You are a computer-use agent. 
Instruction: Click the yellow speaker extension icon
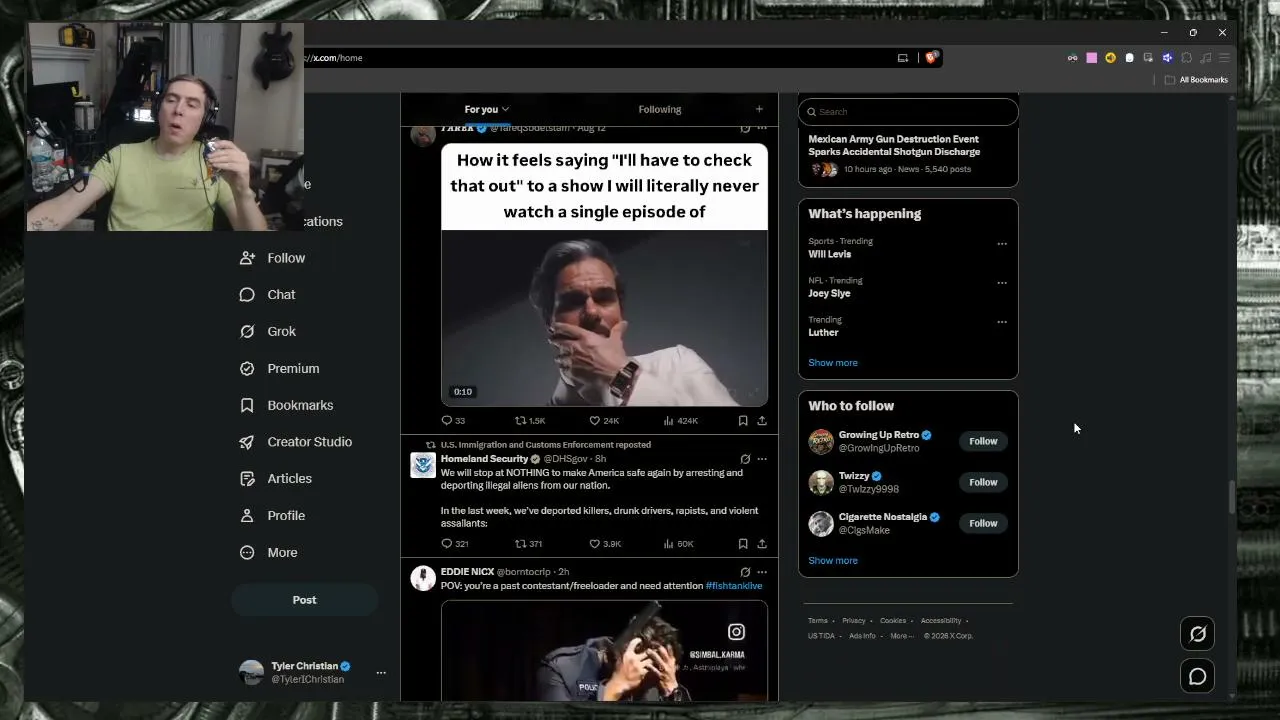click(1110, 58)
